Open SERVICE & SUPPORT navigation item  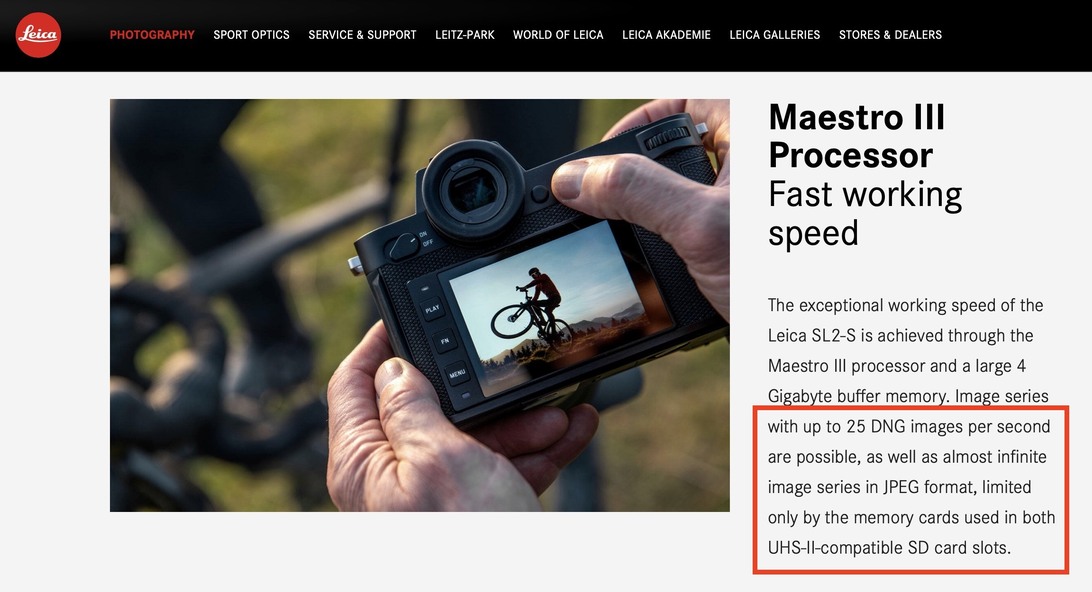(362, 35)
